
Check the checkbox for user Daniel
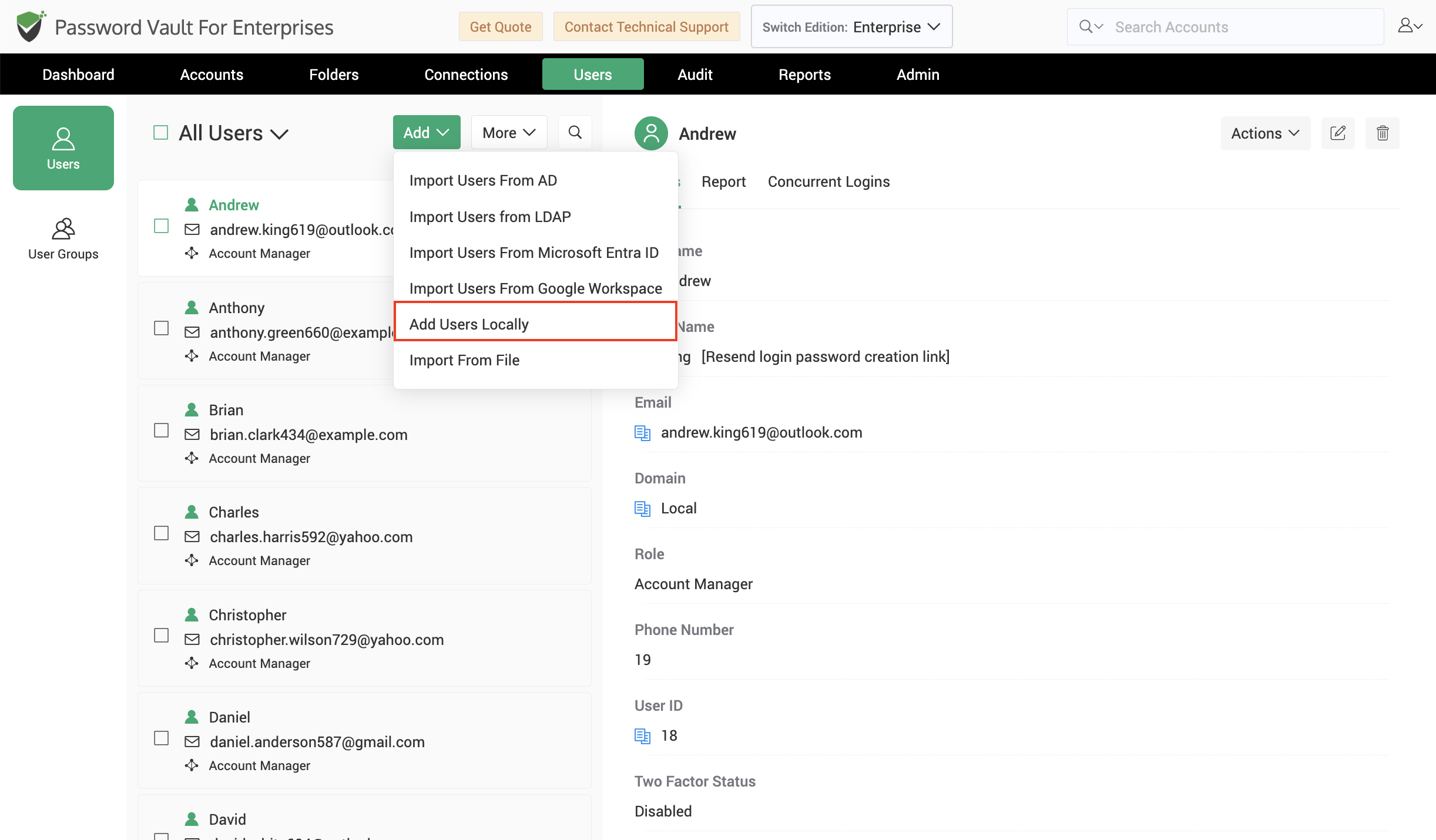(x=162, y=738)
